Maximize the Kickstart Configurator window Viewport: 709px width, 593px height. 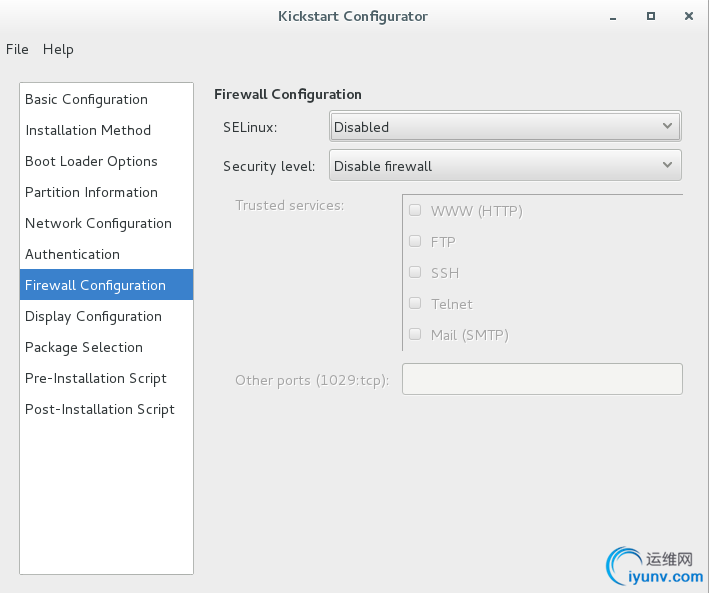point(651,16)
